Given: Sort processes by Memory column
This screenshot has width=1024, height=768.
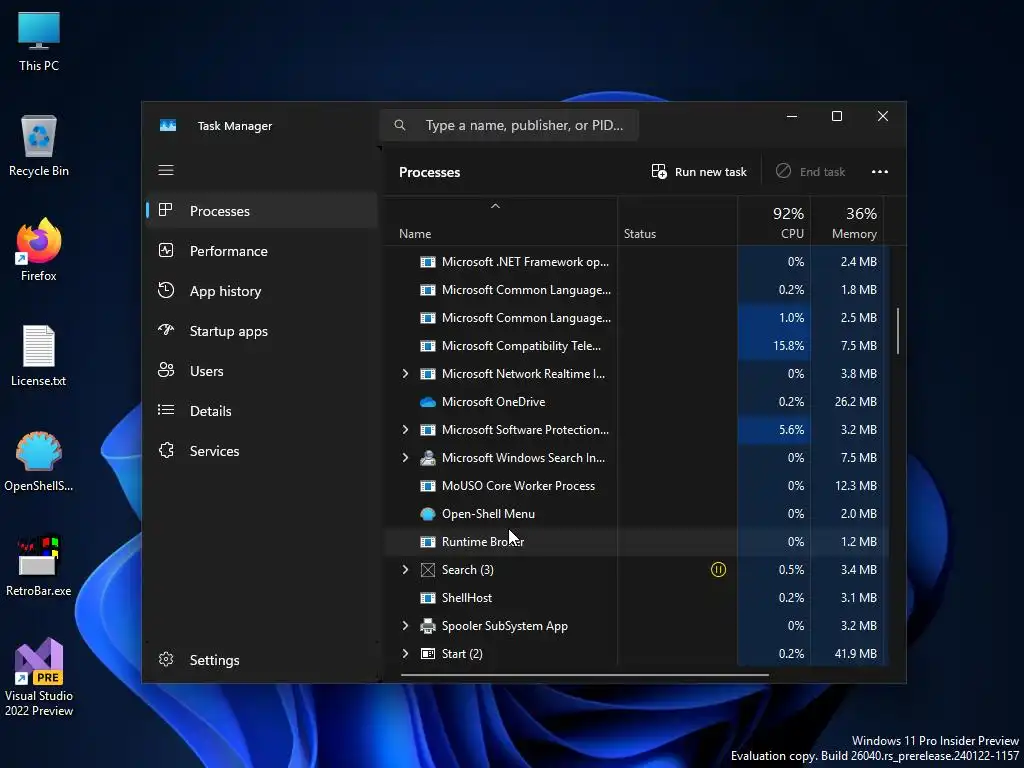Looking at the screenshot, I should click(847, 223).
